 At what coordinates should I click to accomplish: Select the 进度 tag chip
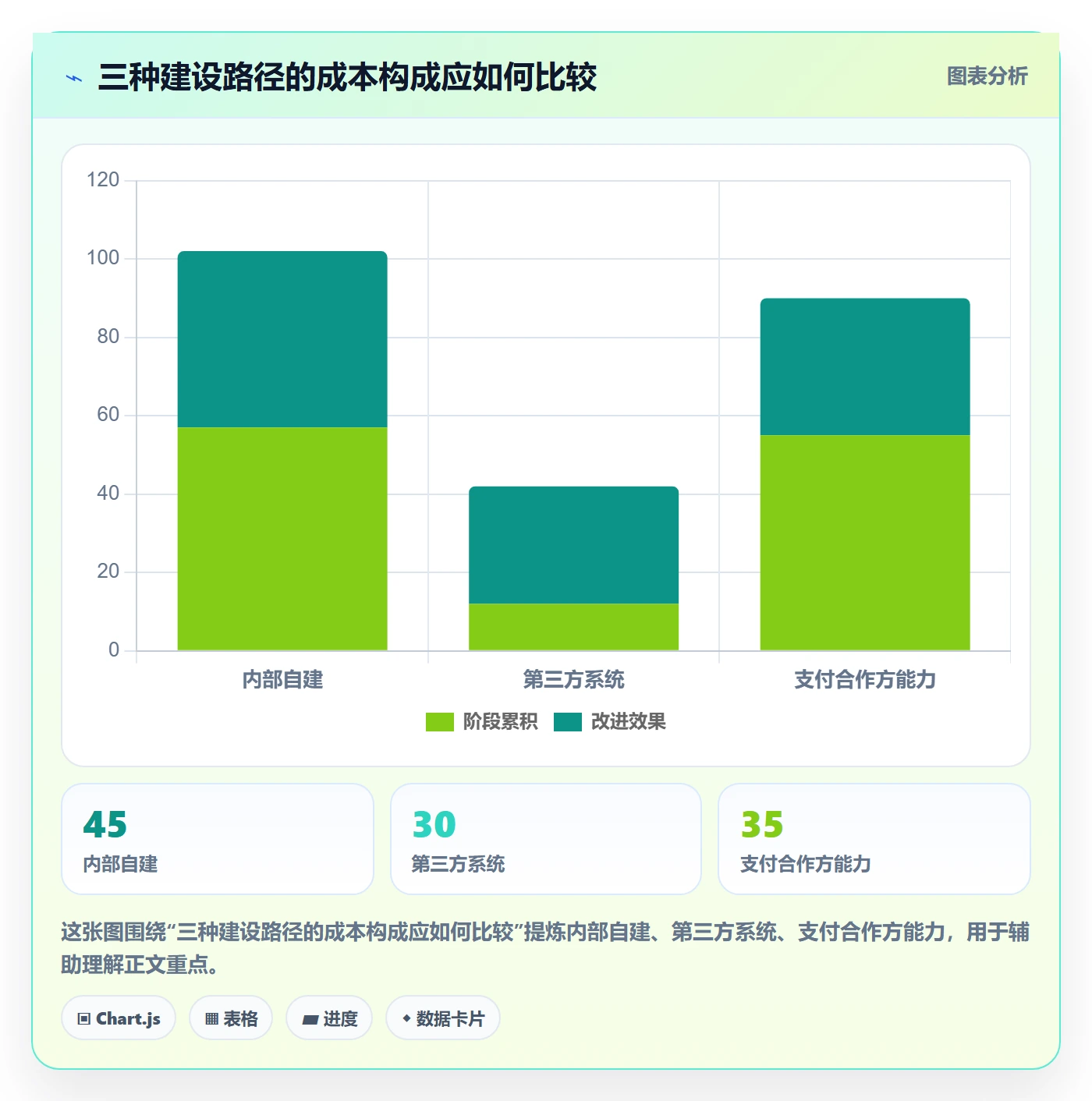(x=329, y=1018)
